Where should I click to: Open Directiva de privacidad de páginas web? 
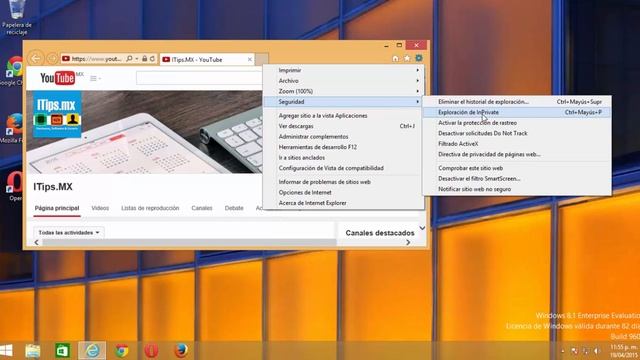point(517,155)
